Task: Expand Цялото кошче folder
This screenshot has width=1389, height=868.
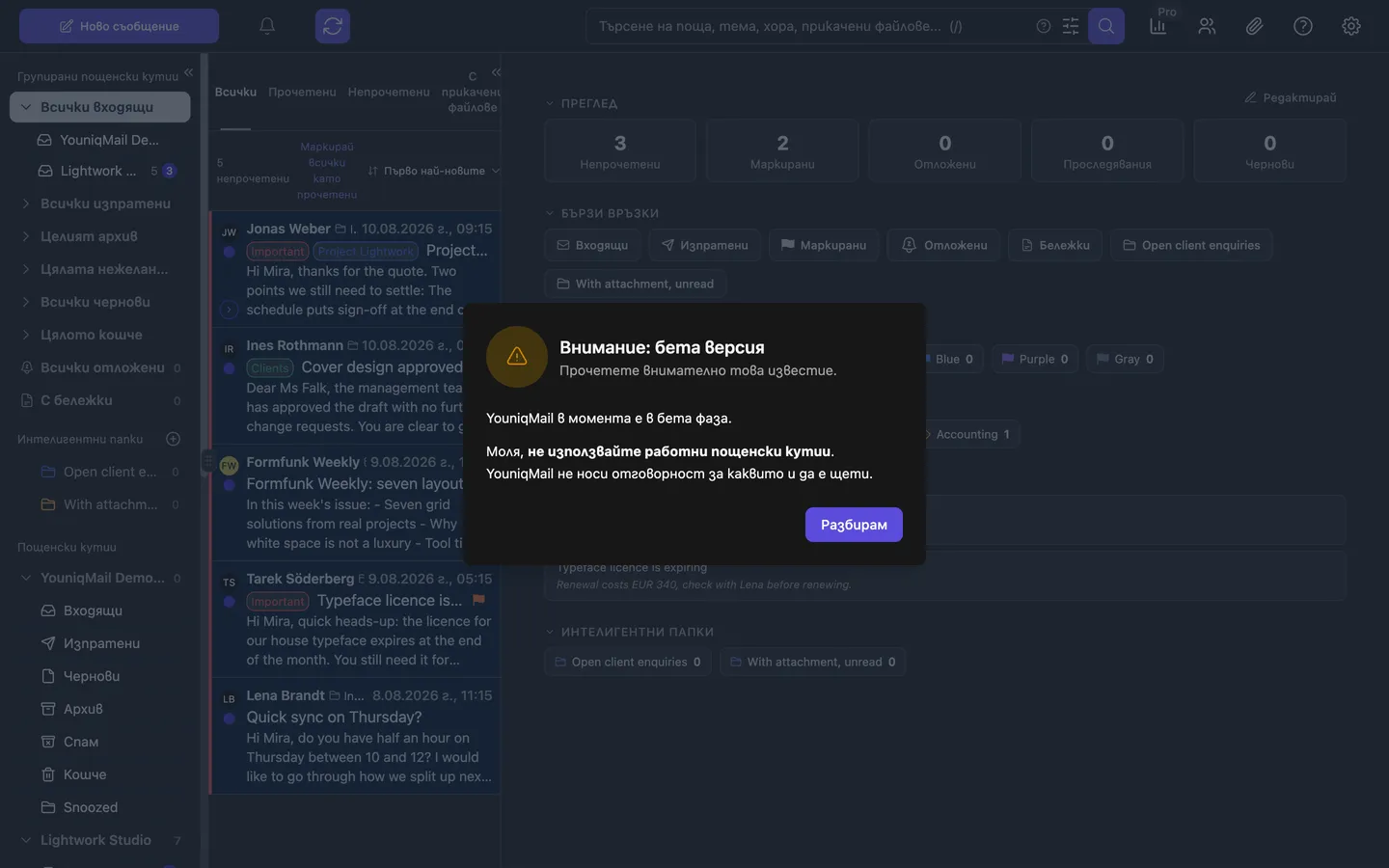Action: 26,335
